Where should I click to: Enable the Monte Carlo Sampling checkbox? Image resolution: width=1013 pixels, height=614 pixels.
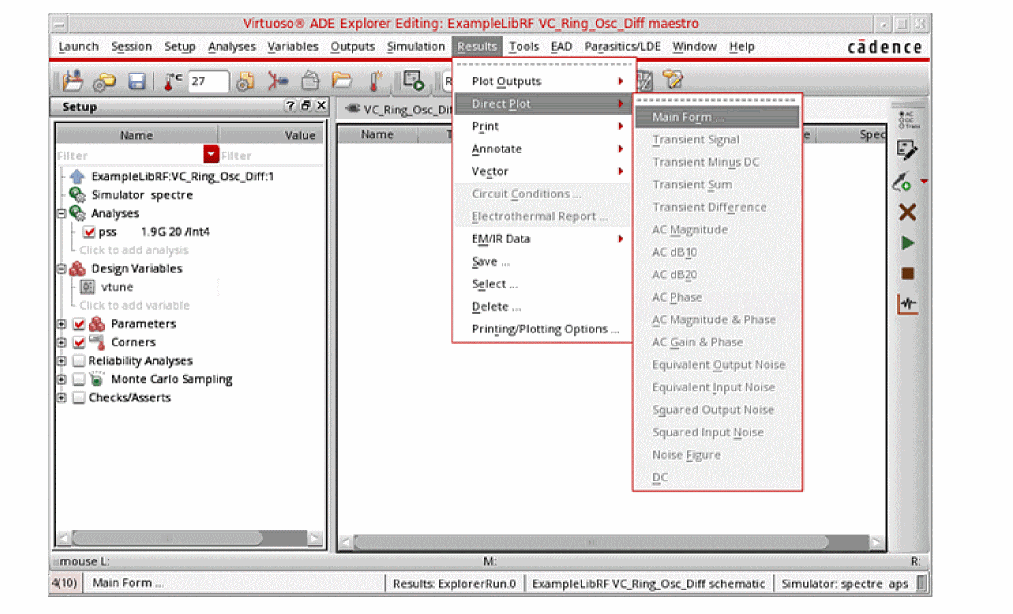79,379
